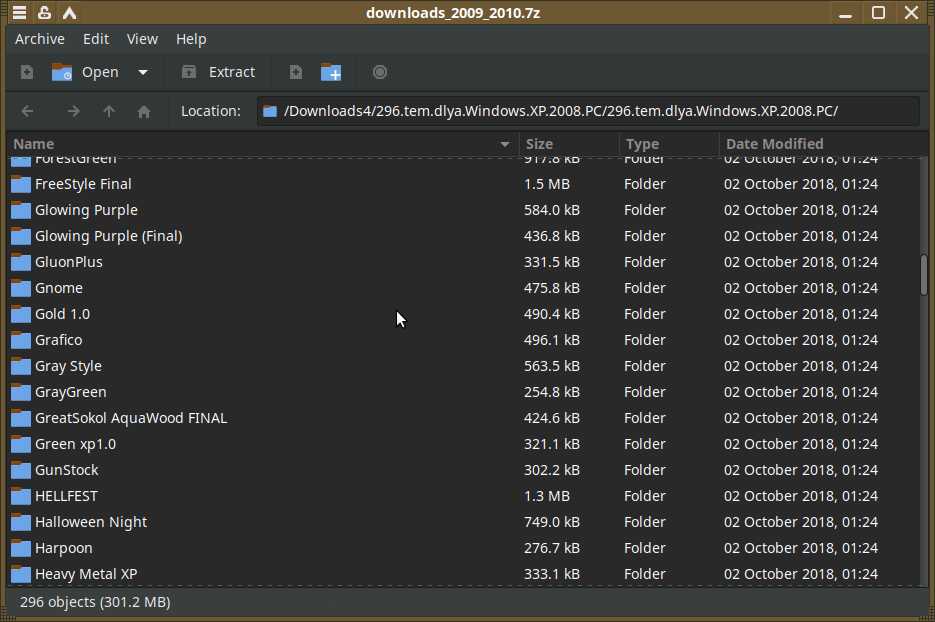Go up one level arrow
935x622 pixels.
109,111
